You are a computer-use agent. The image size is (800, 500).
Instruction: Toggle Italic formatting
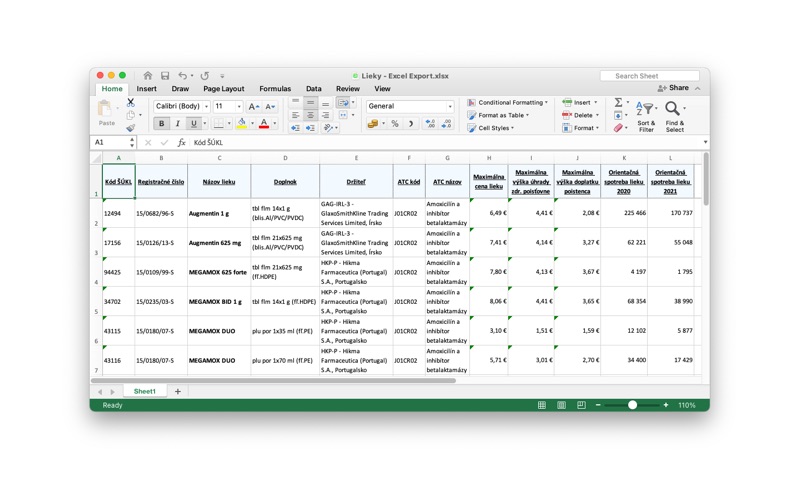178,123
